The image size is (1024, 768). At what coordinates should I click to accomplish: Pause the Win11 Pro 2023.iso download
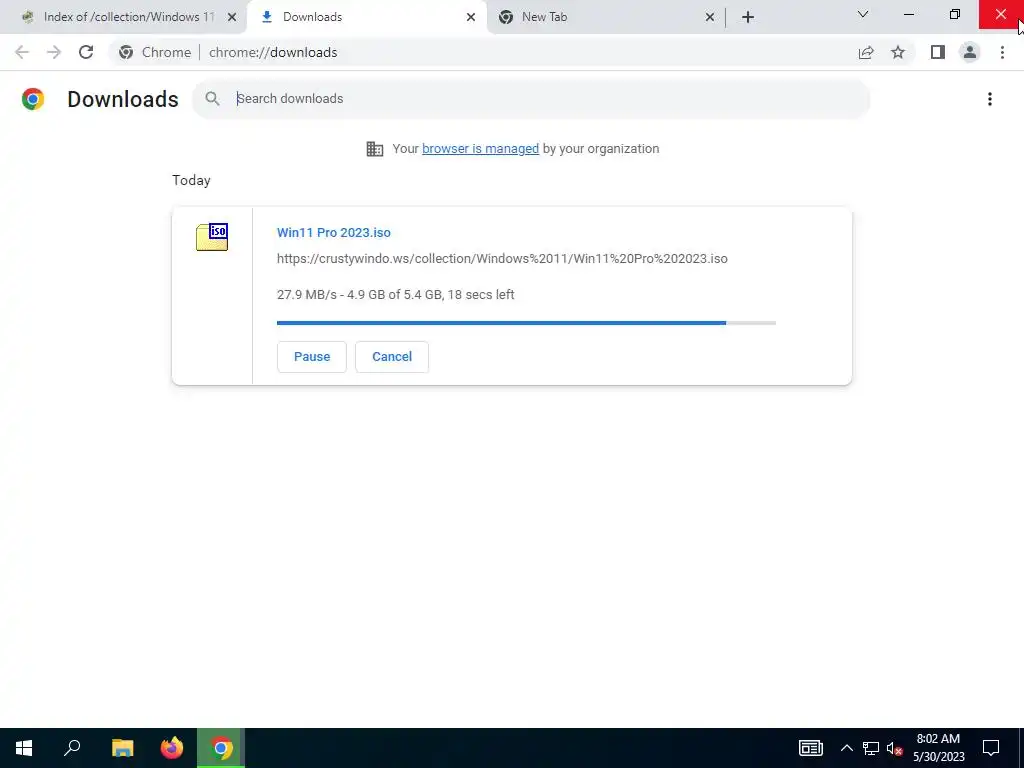312,357
